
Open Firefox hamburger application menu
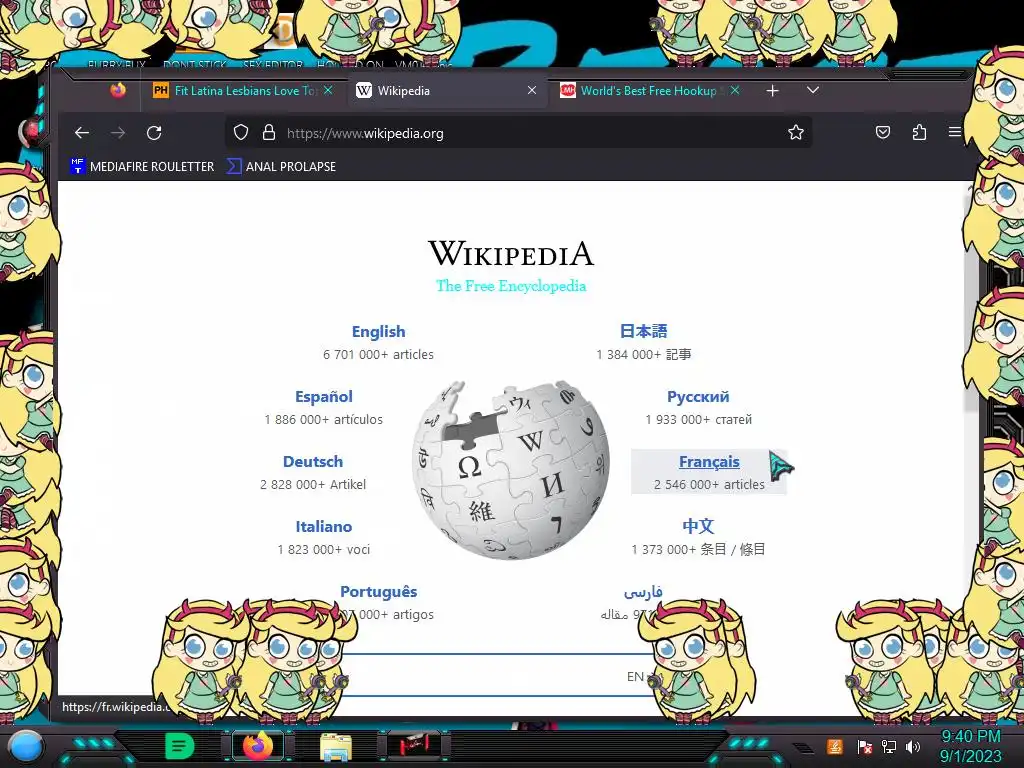point(954,133)
